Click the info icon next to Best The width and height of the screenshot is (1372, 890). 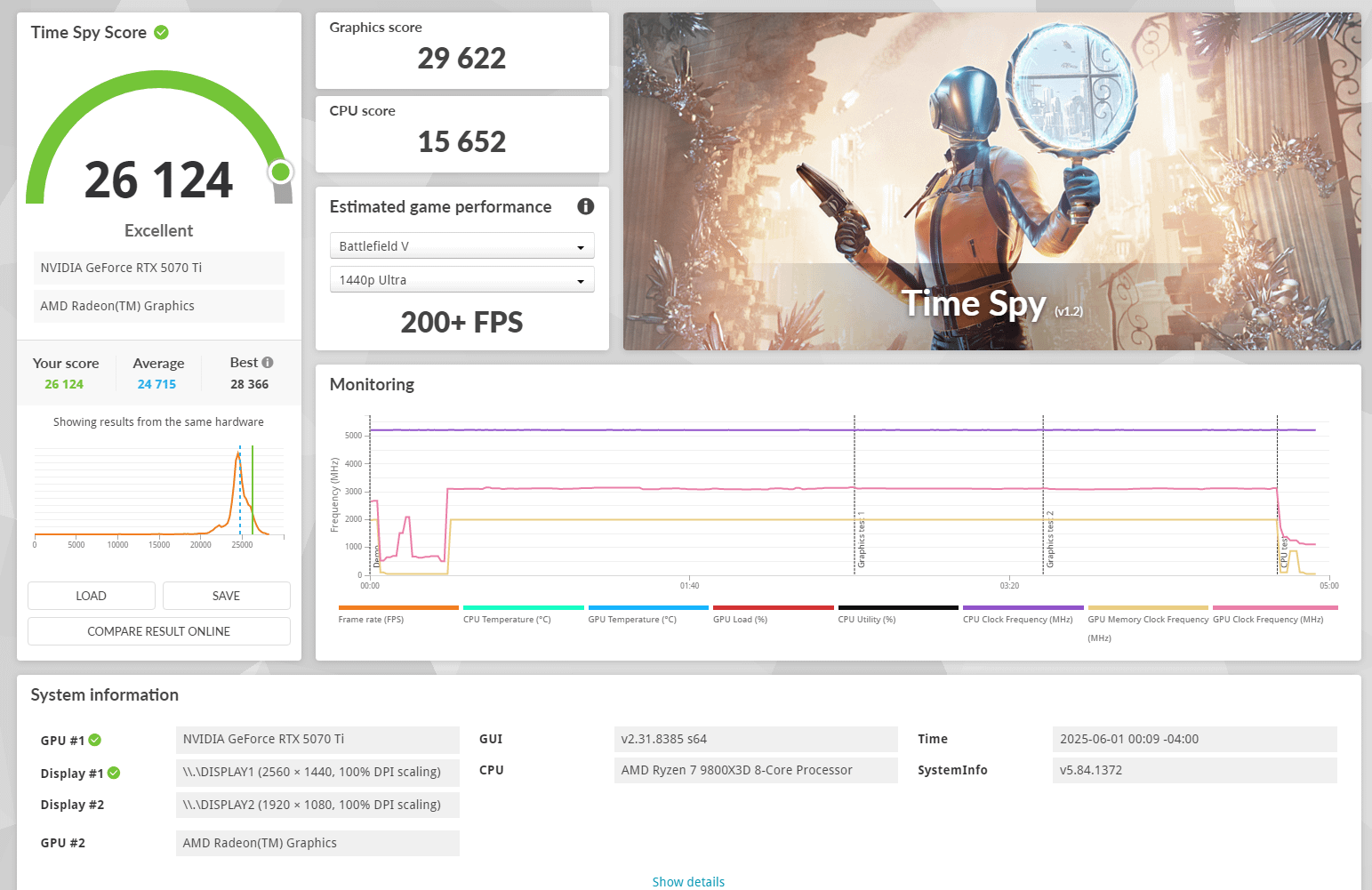[268, 363]
